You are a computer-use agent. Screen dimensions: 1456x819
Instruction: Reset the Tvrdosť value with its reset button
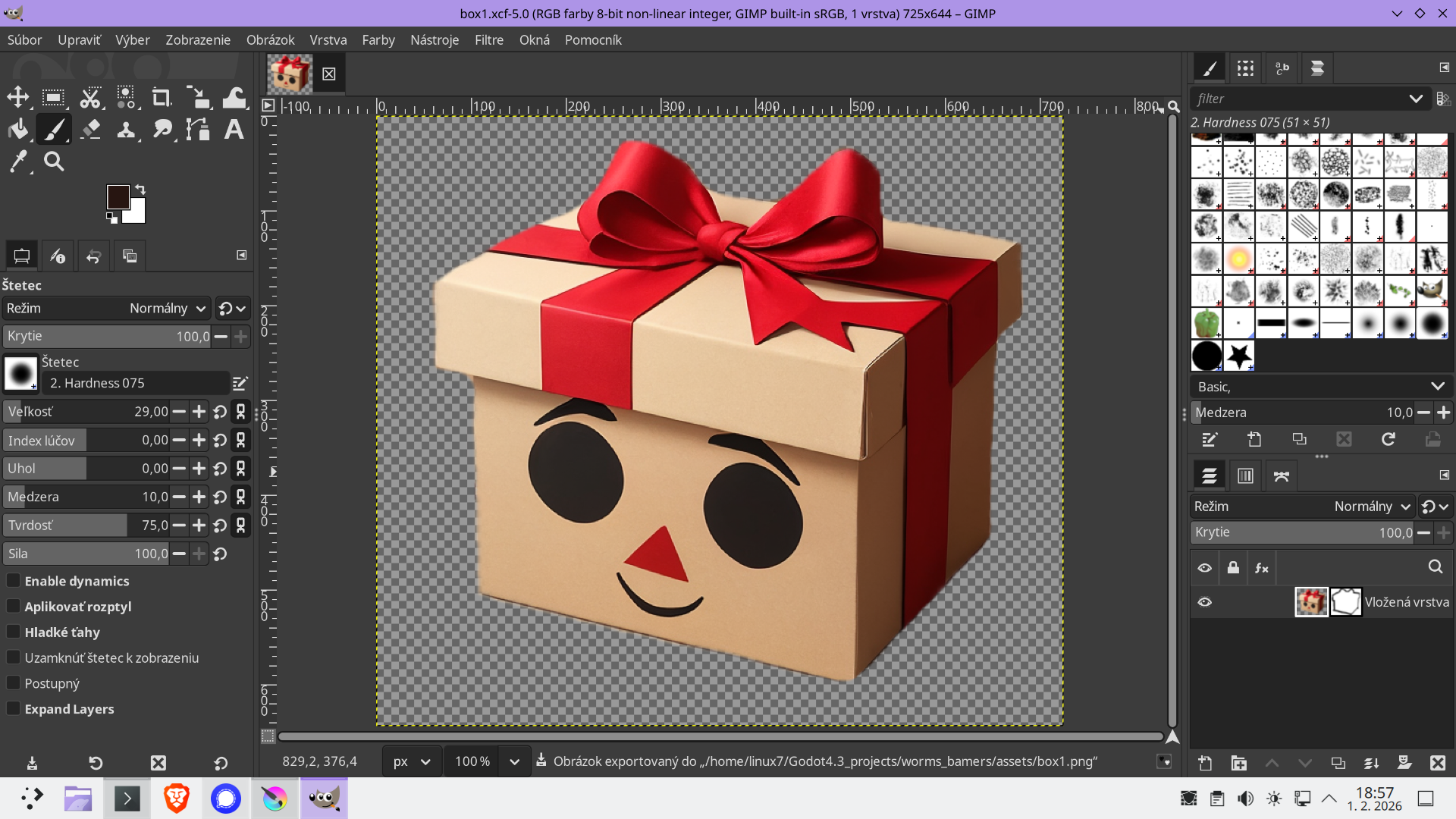click(220, 525)
